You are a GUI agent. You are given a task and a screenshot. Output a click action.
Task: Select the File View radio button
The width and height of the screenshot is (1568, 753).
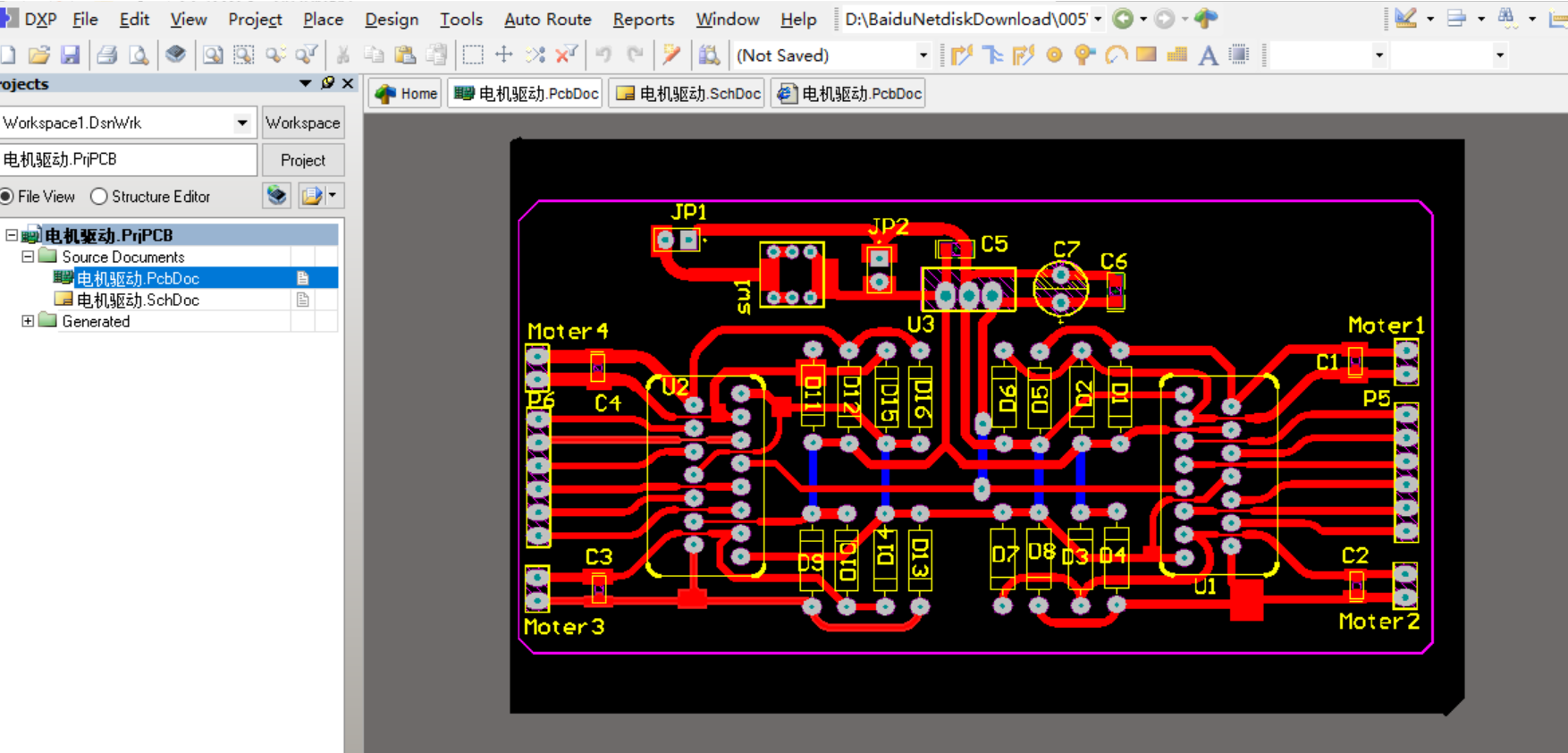coord(7,196)
